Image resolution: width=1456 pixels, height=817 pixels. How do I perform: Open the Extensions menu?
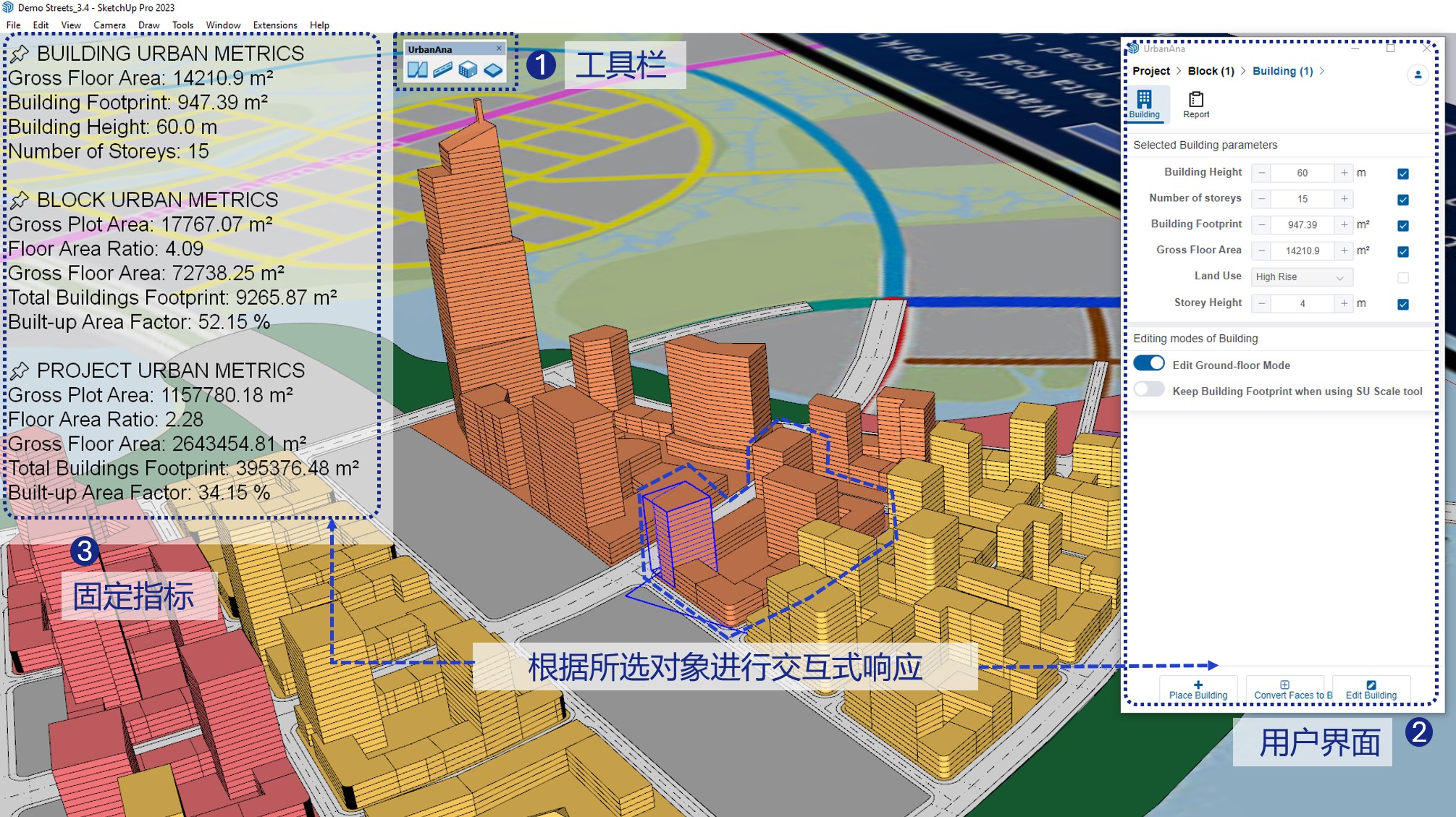(274, 24)
